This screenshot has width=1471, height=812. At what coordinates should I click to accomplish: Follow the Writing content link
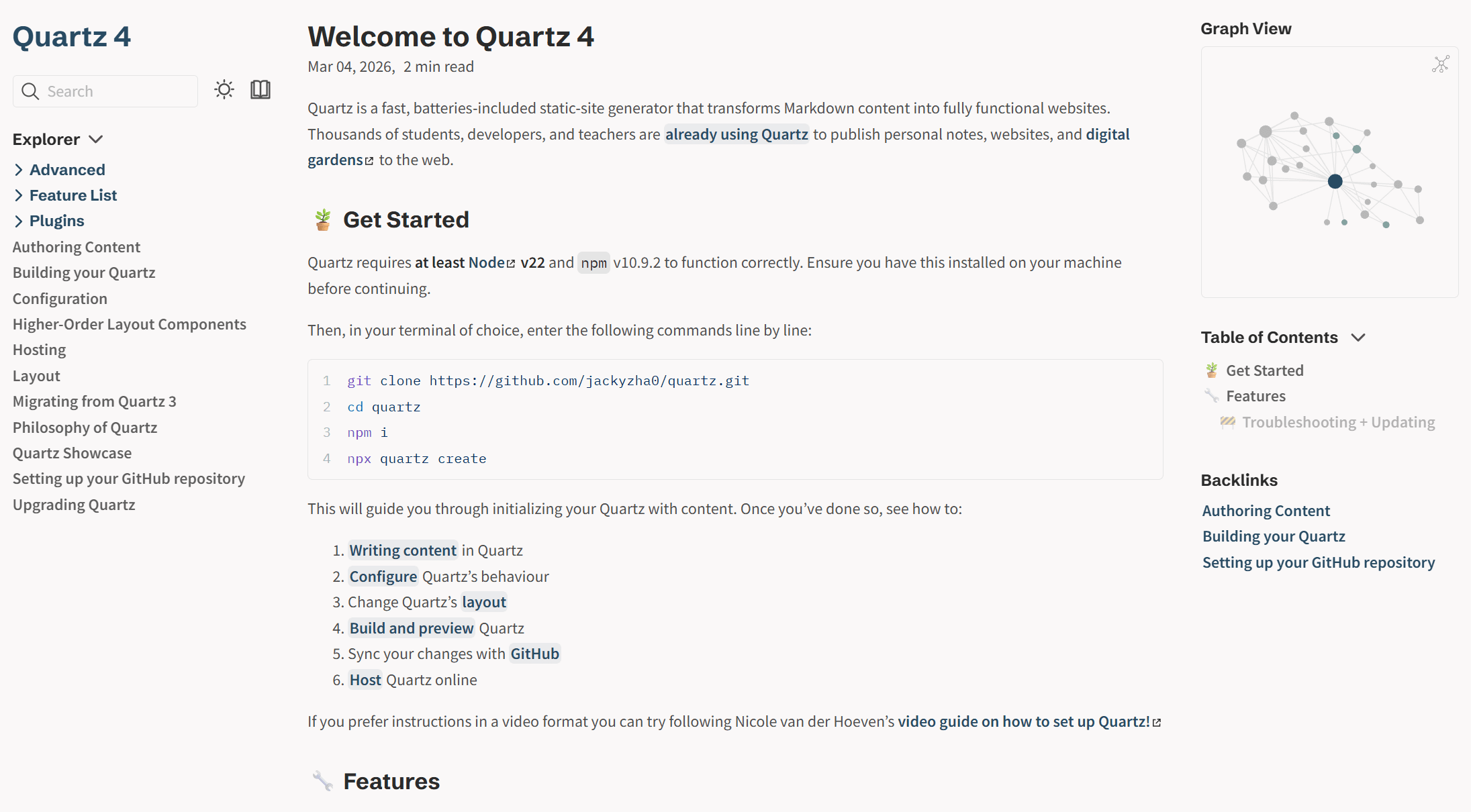403,550
